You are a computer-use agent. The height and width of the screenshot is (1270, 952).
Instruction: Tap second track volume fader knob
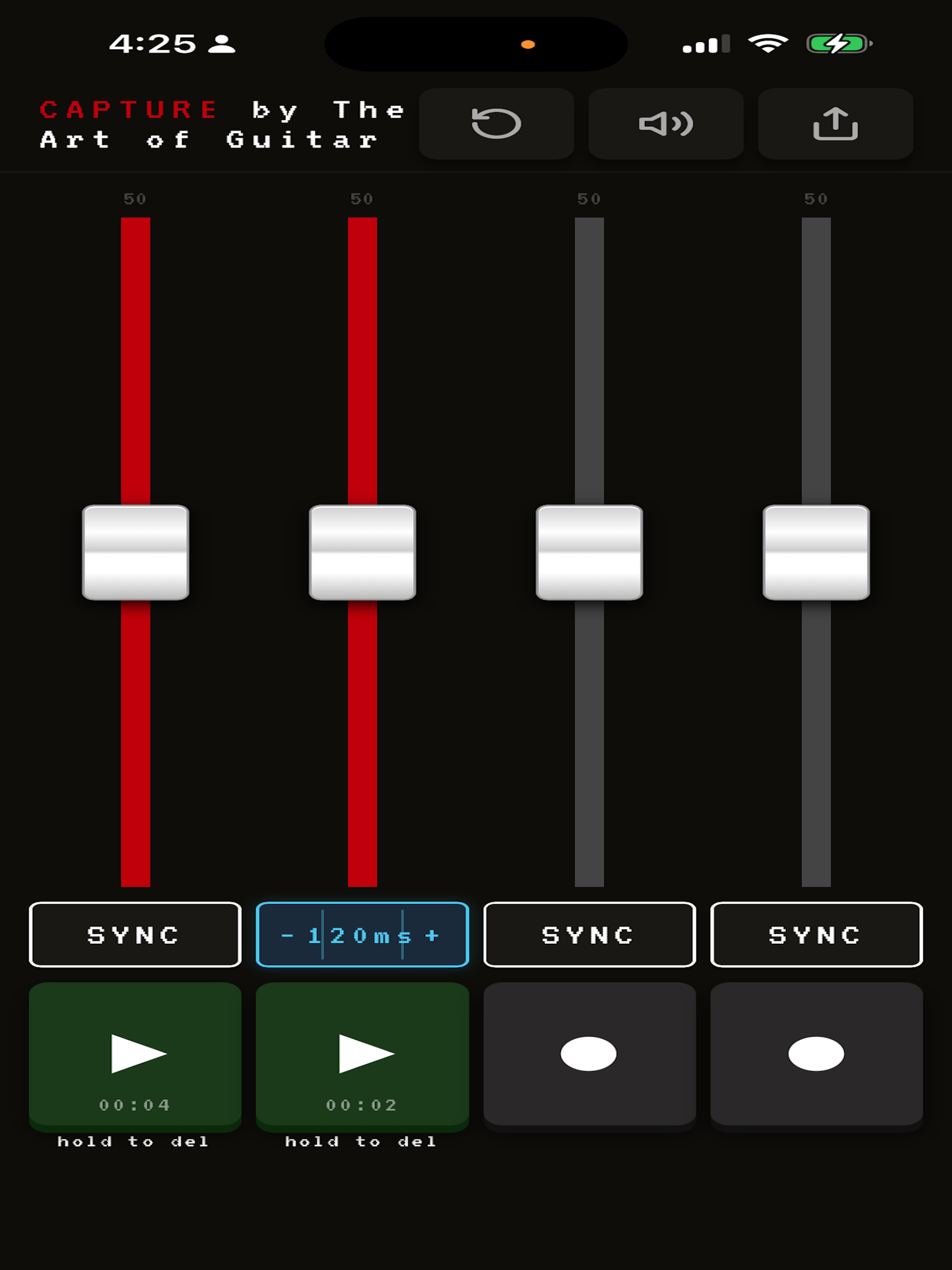pyautogui.click(x=363, y=552)
